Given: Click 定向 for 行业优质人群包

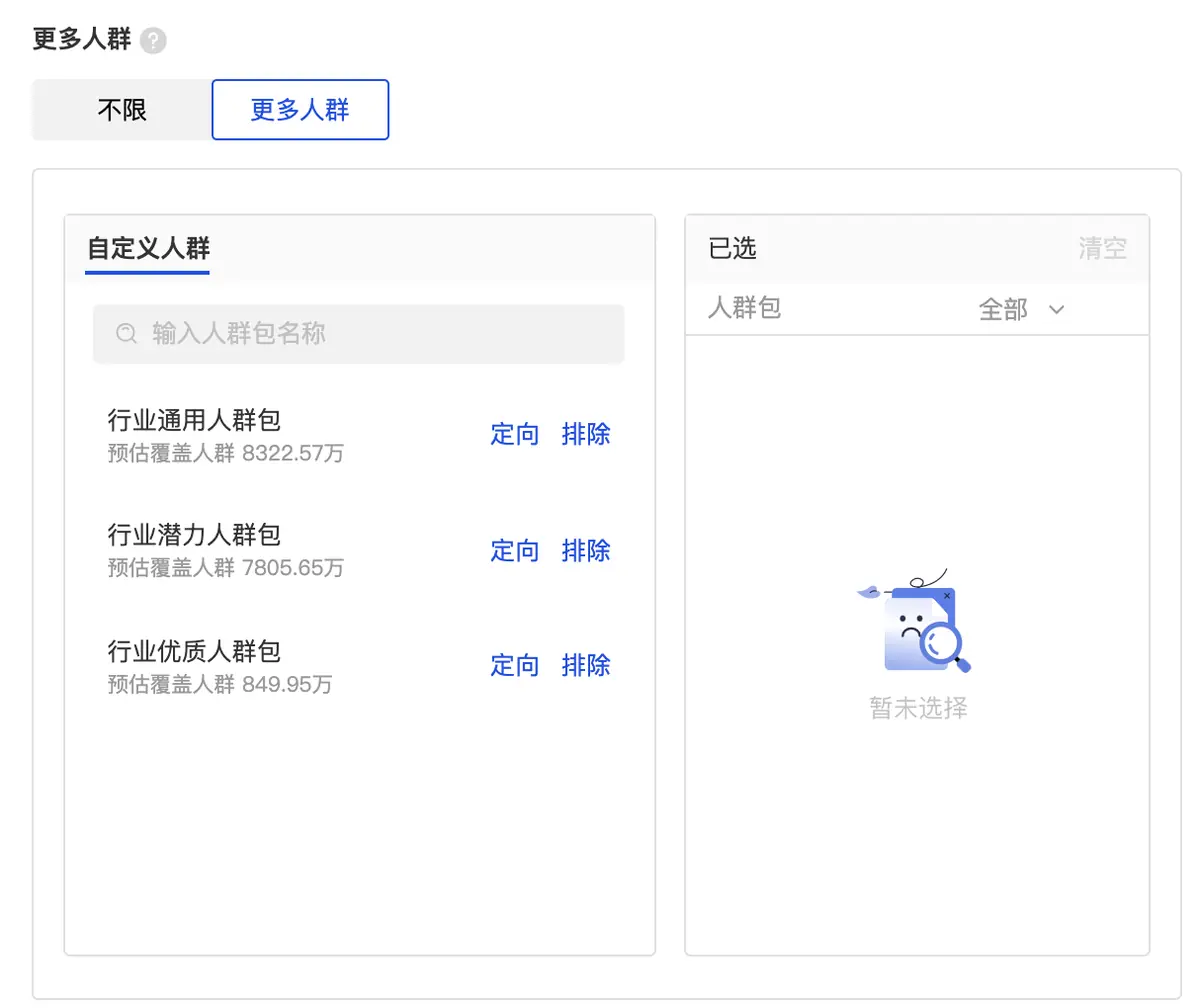Looking at the screenshot, I should 515,666.
